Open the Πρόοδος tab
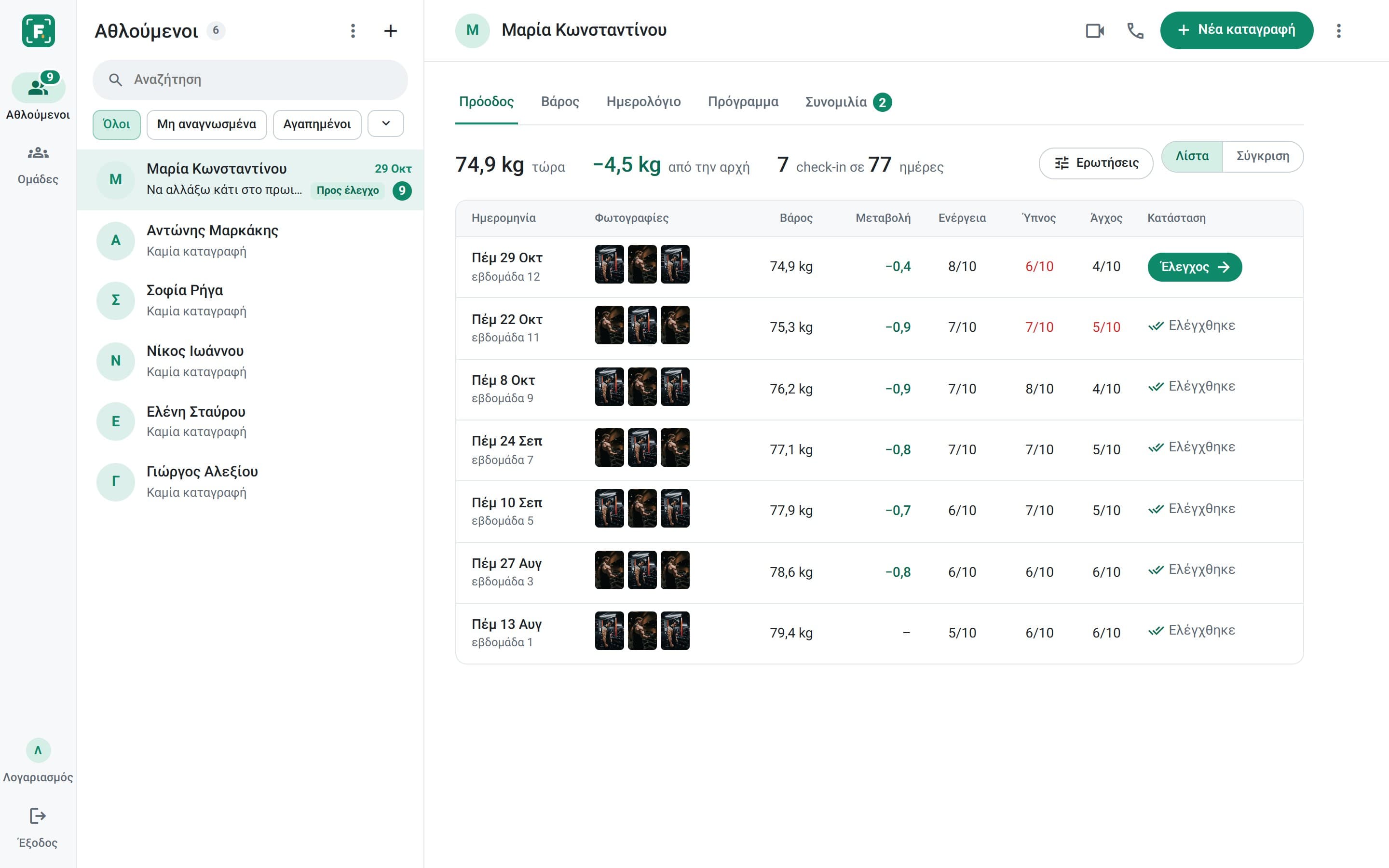 click(x=486, y=102)
